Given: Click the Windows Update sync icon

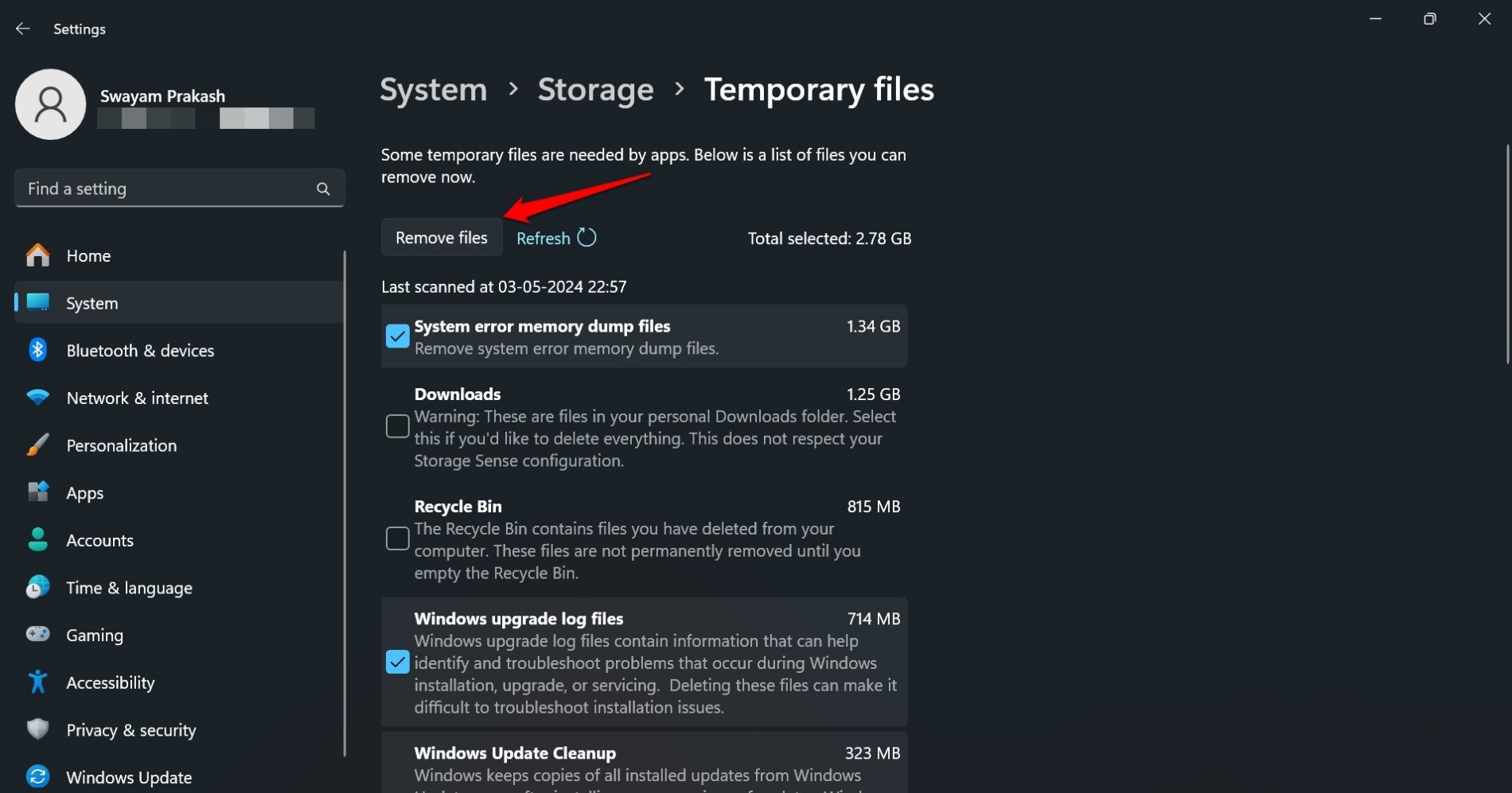Looking at the screenshot, I should coord(37,776).
